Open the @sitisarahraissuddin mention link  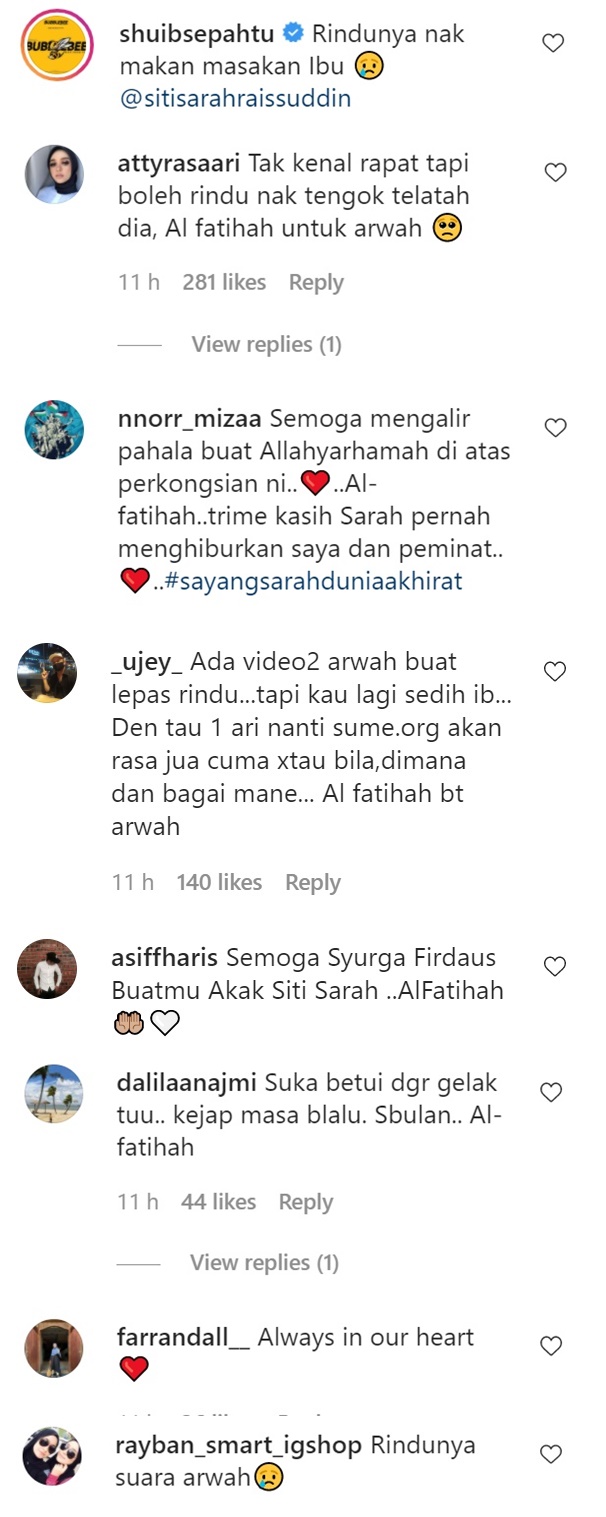[235, 100]
